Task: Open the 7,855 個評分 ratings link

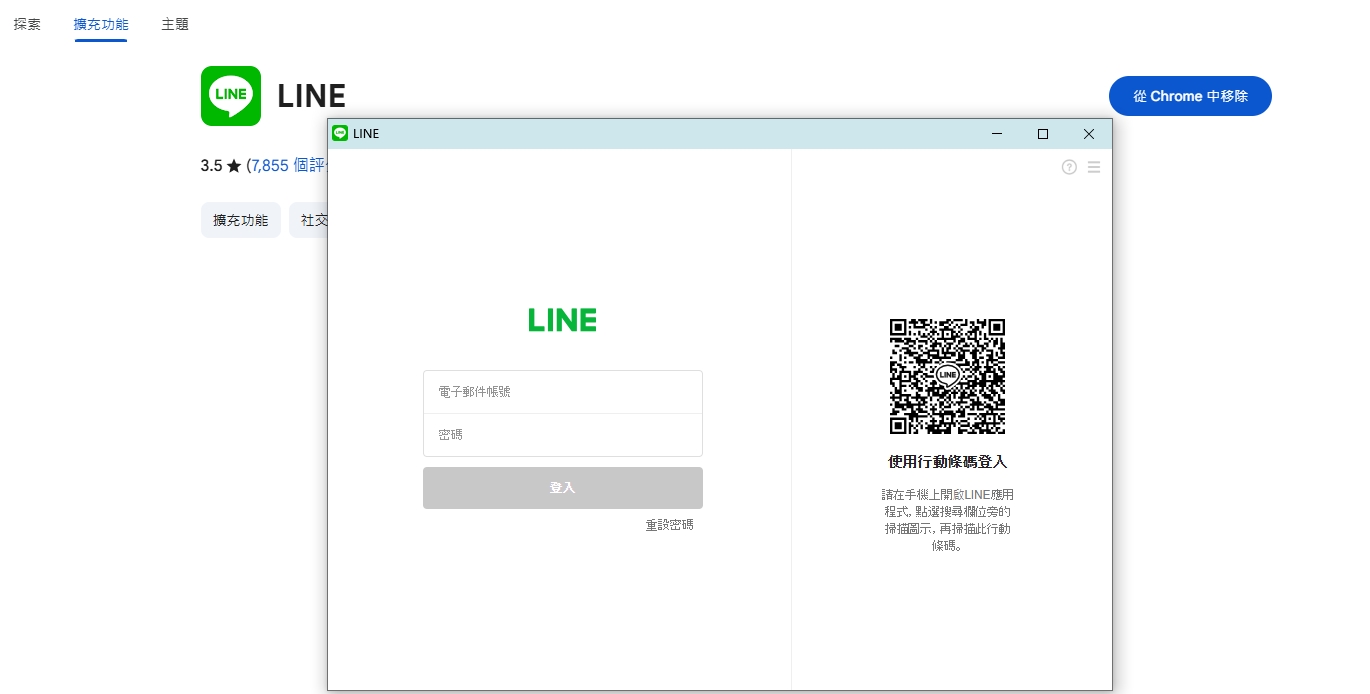Action: (x=289, y=166)
